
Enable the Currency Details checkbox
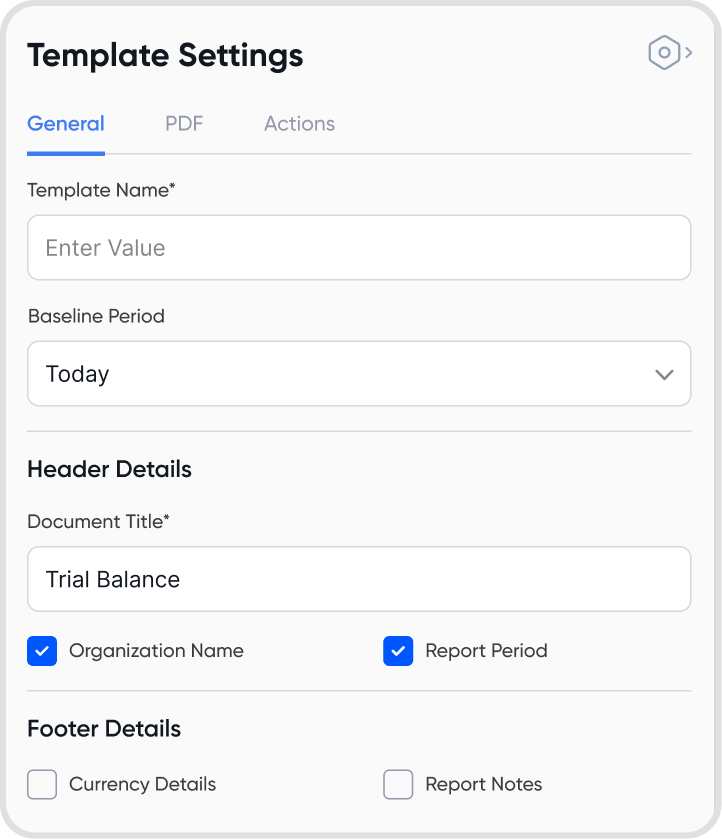pos(42,784)
